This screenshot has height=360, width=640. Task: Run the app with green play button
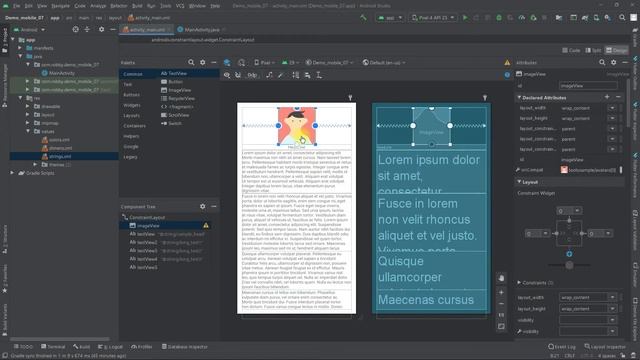pyautogui.click(x=465, y=18)
